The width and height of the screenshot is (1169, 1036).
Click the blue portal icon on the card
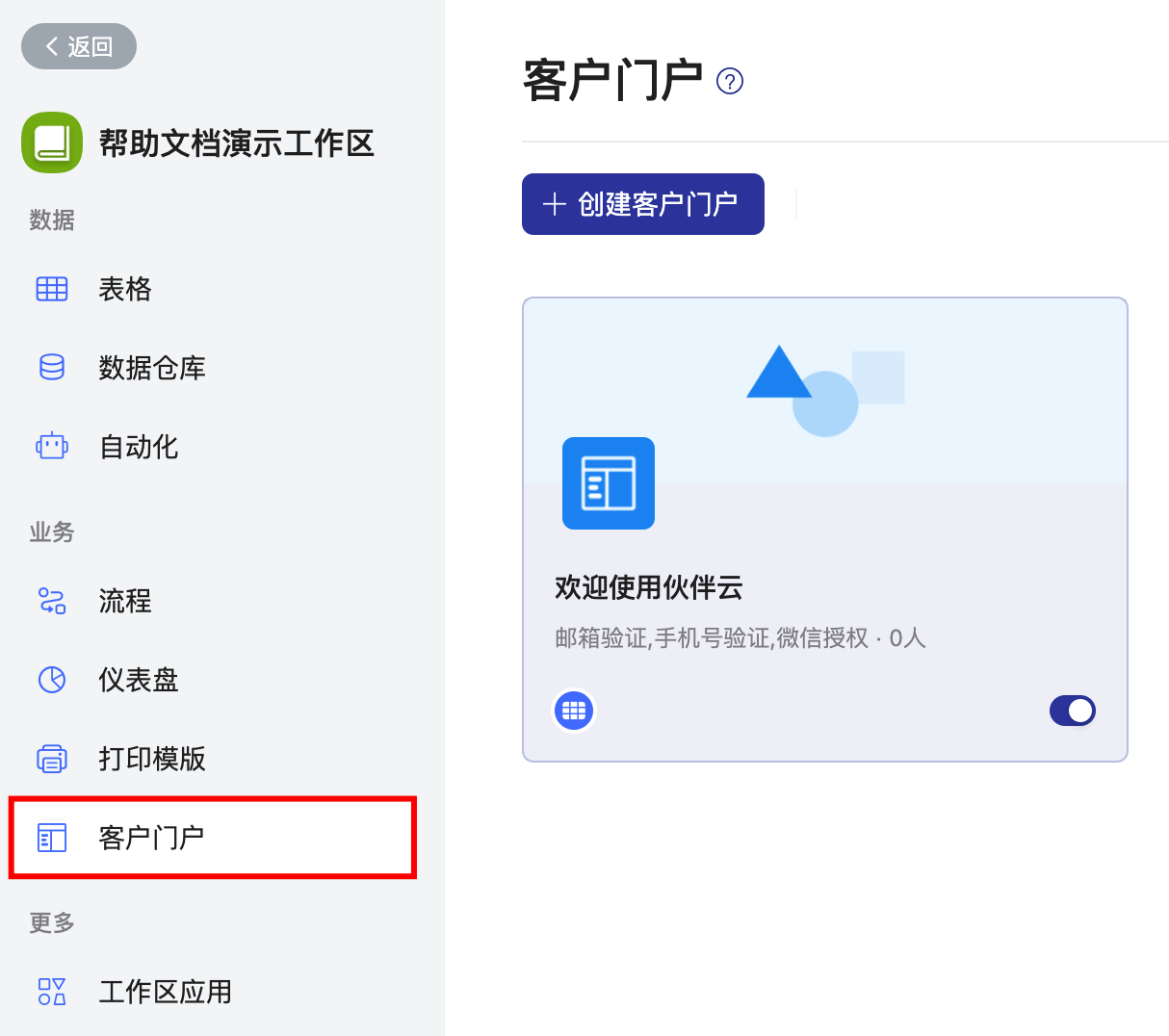(609, 483)
